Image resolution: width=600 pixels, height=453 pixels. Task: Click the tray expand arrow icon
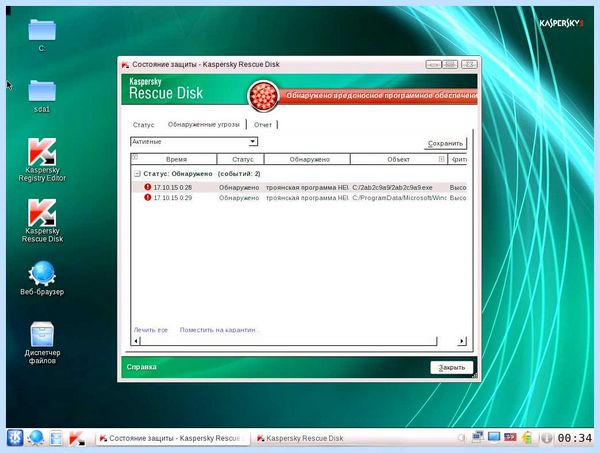click(462, 437)
